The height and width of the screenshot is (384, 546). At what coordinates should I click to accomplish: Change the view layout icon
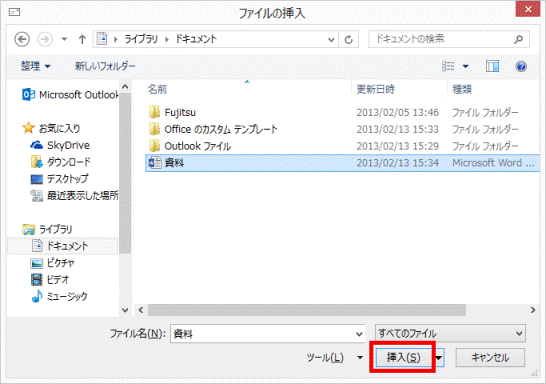coord(448,66)
